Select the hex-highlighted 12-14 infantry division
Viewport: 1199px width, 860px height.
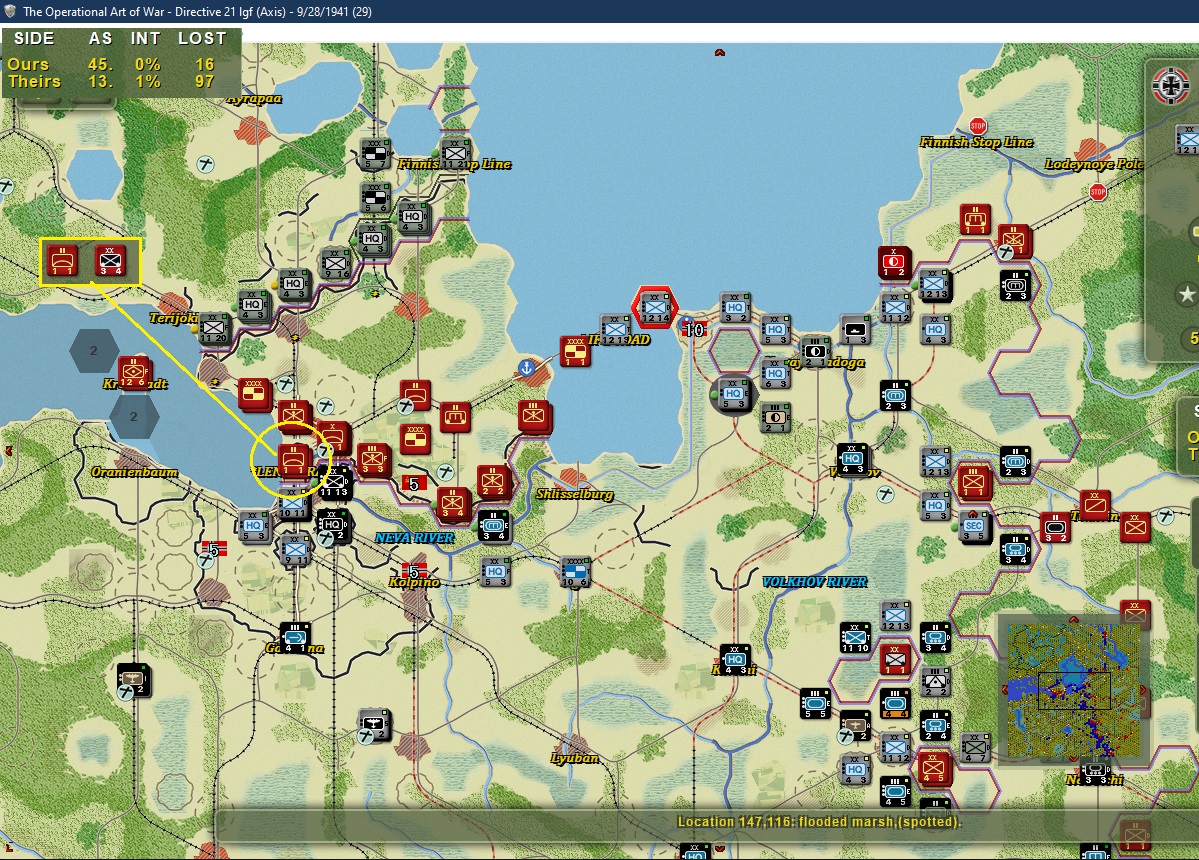tap(655, 307)
